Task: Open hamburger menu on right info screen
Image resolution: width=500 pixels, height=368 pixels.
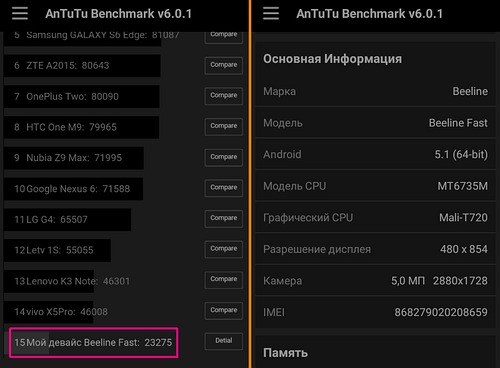Action: (271, 14)
